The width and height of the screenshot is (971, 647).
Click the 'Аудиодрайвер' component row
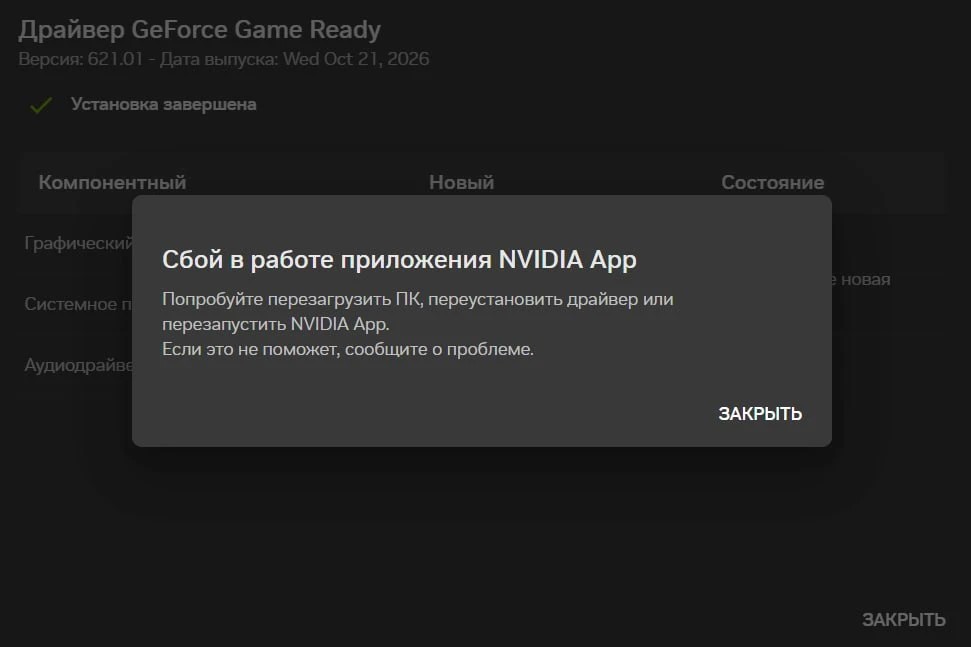coord(79,365)
